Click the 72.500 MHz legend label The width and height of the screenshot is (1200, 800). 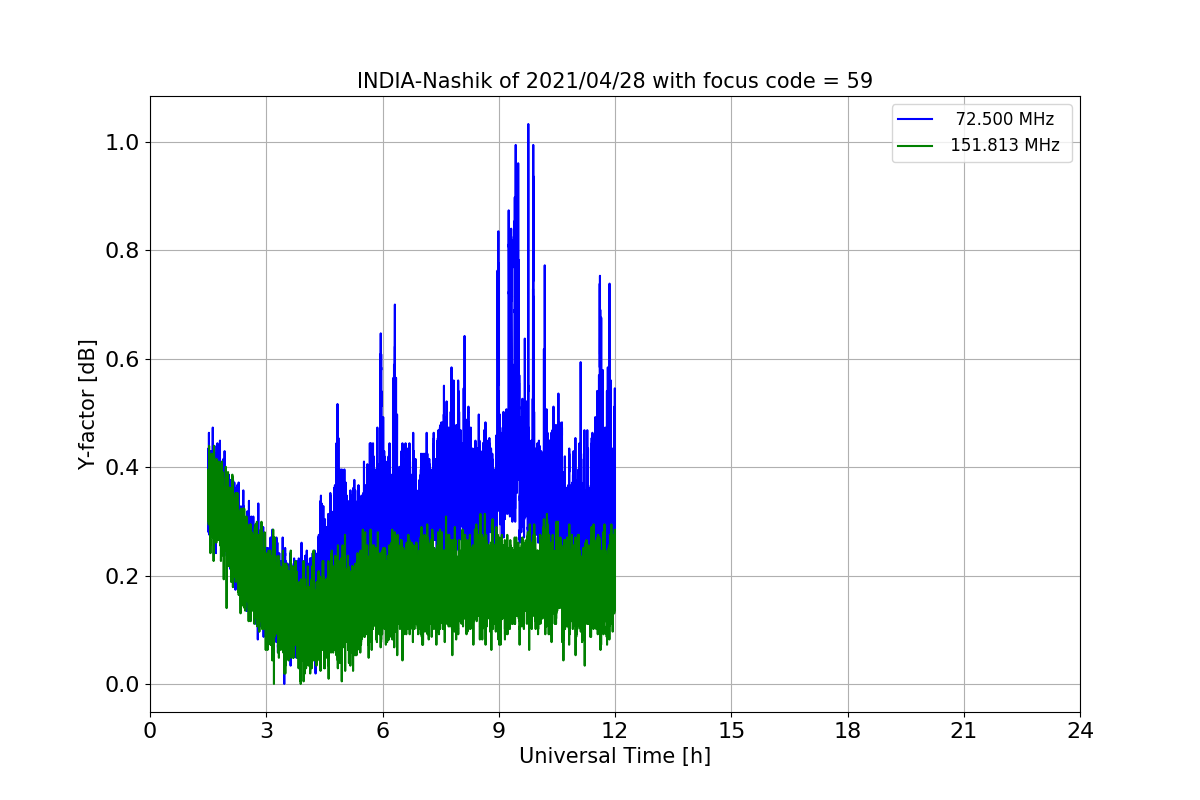[1005, 119]
